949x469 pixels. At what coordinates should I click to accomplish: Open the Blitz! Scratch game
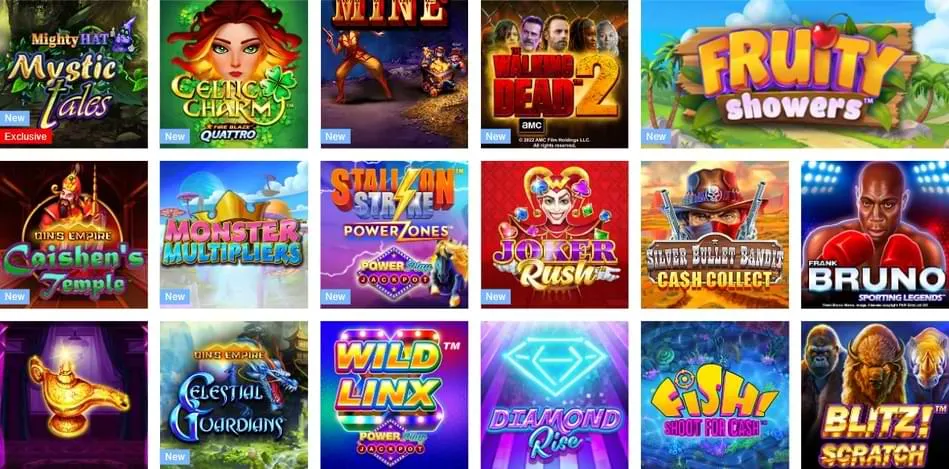coord(875,395)
